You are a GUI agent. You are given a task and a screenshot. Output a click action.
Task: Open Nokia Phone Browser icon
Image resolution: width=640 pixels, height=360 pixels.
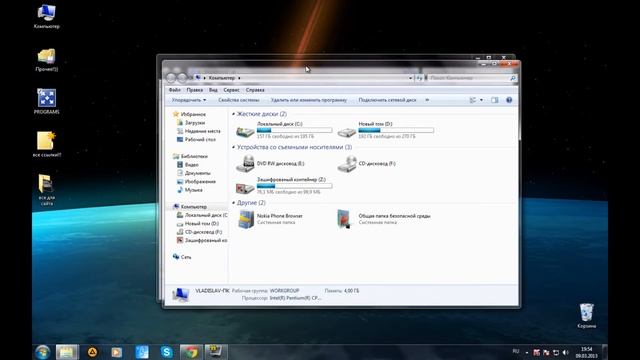click(x=246, y=219)
